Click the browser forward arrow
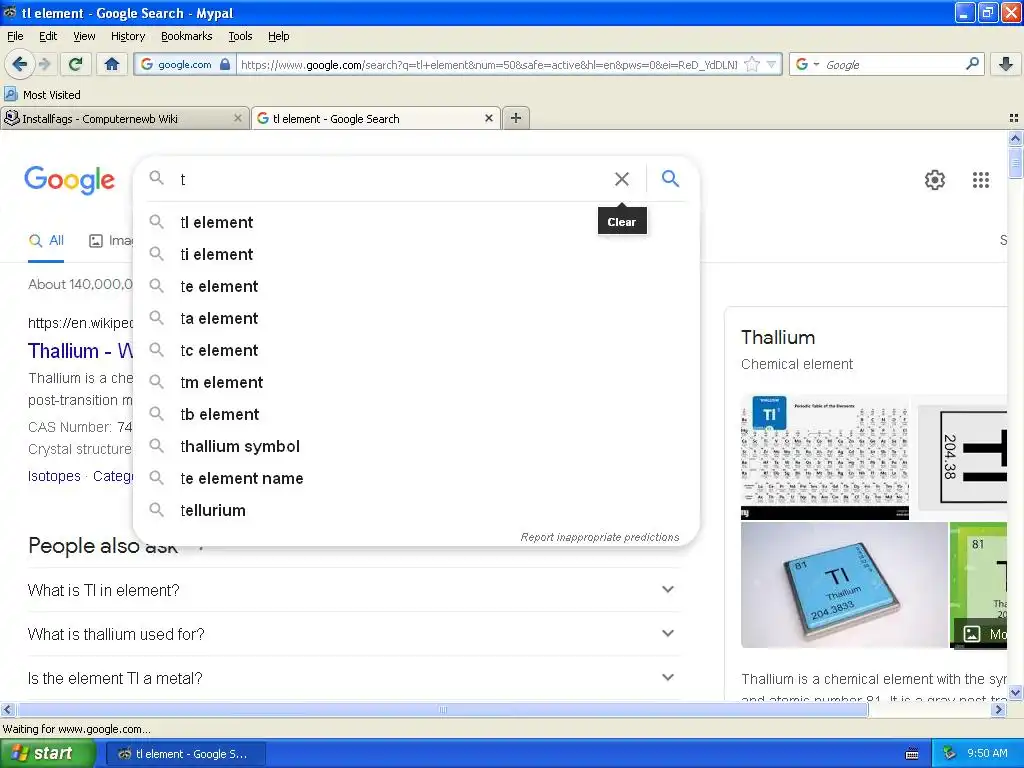Screen dimensions: 1024x768 tap(44, 64)
